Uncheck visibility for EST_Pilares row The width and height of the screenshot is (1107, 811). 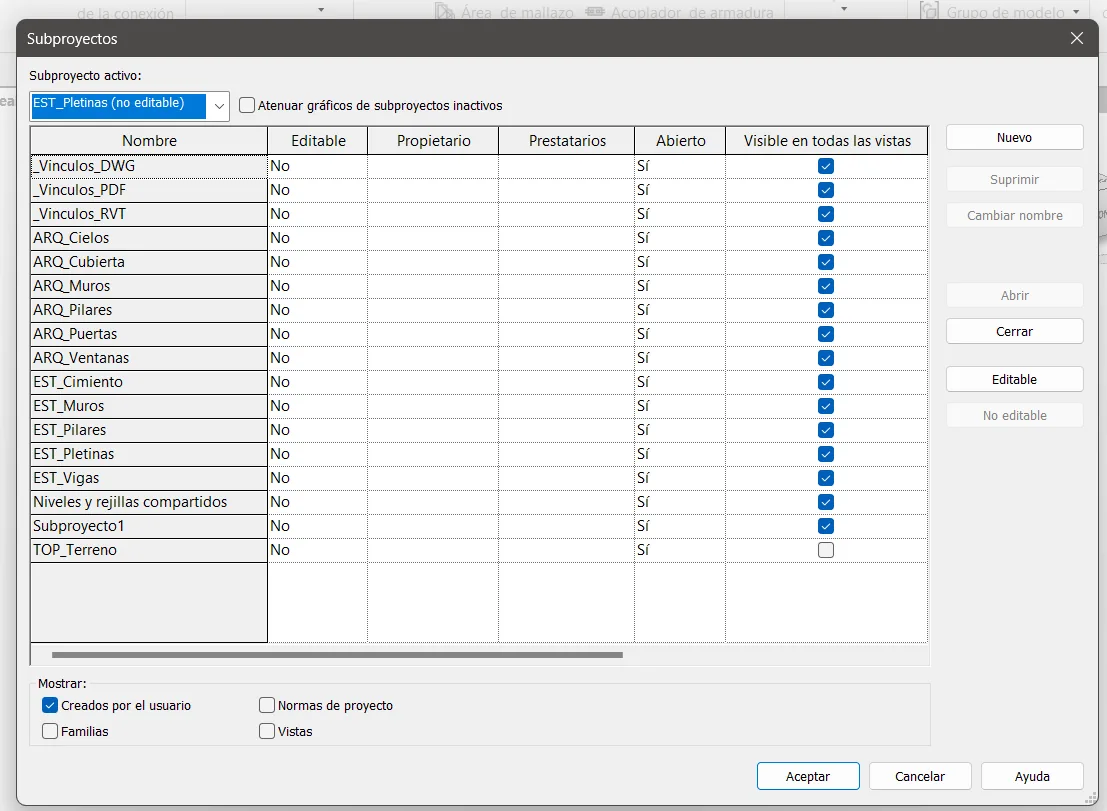click(x=825, y=430)
